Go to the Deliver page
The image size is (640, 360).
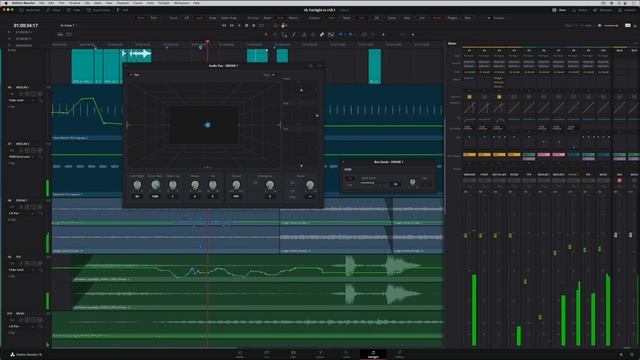400,354
